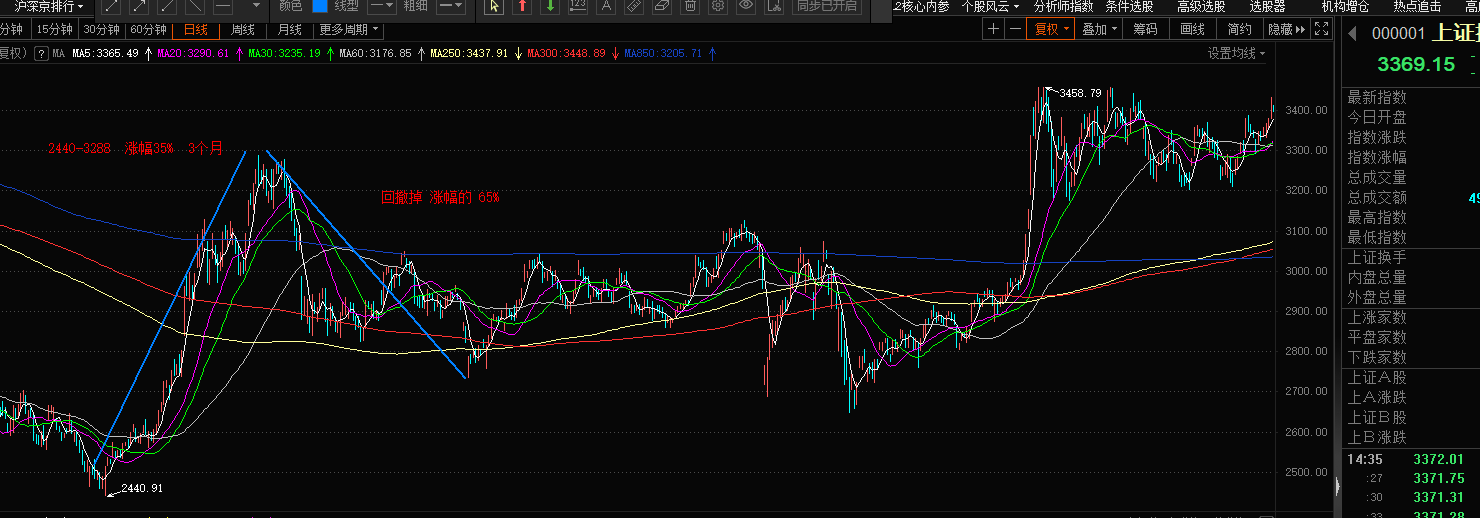Image resolution: width=1480 pixels, height=518 pixels.
Task: Open the 沪深京排行 ranking dropdown
Action: pos(49,6)
